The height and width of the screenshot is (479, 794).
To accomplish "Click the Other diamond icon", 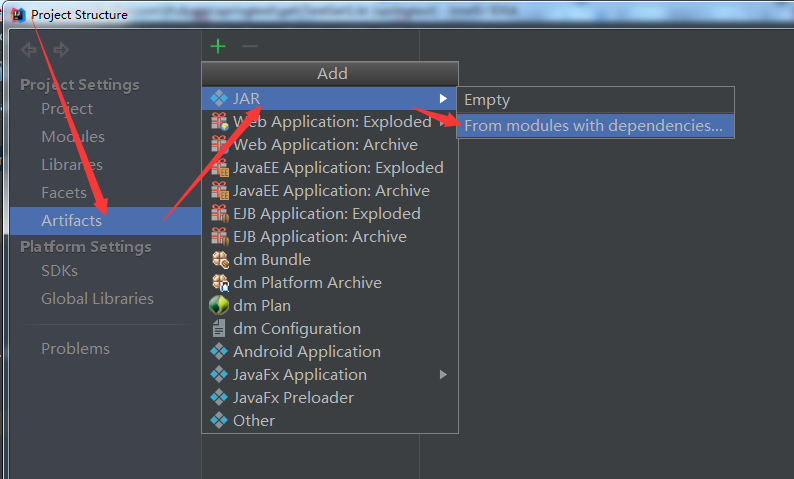I will 219,420.
